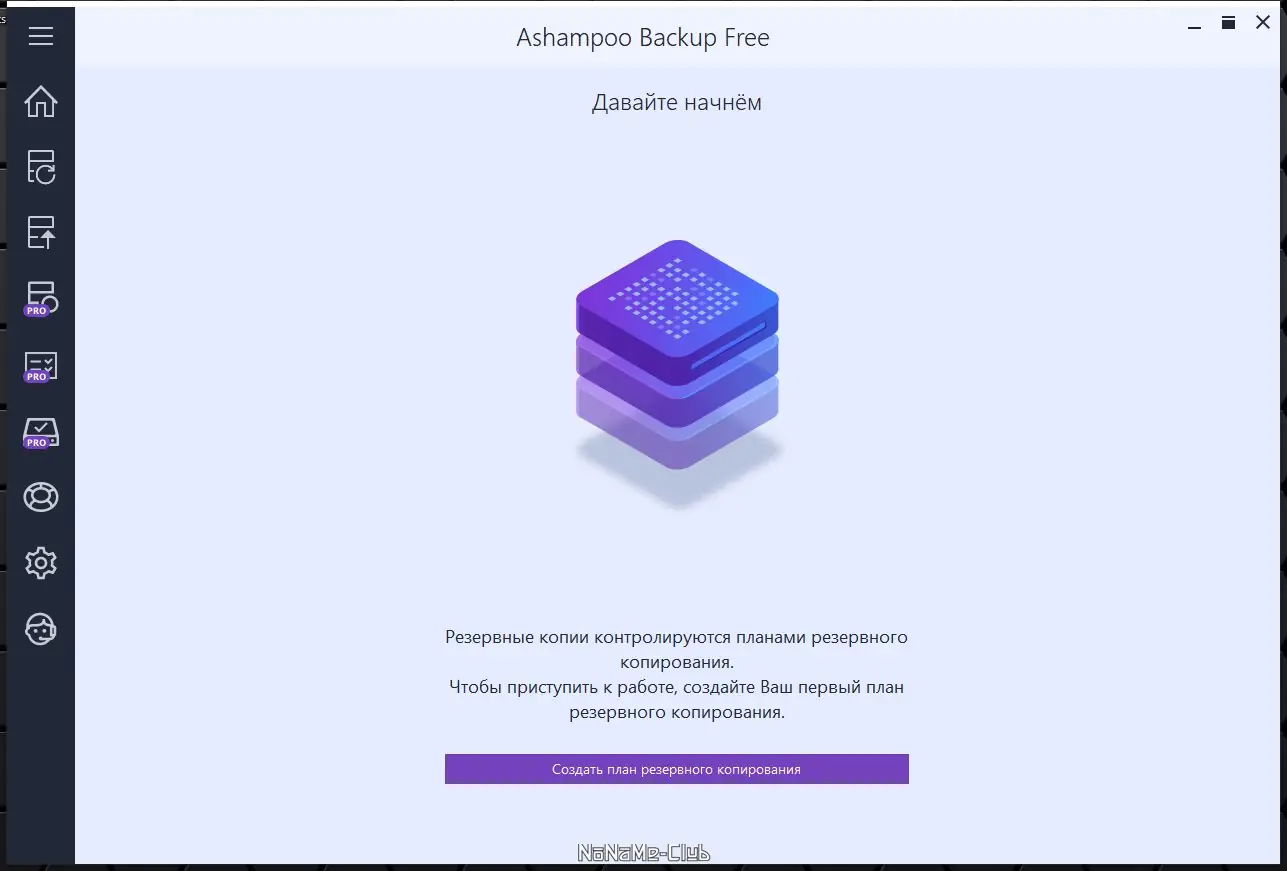Open the restore icon with upward arrow

tap(41, 232)
